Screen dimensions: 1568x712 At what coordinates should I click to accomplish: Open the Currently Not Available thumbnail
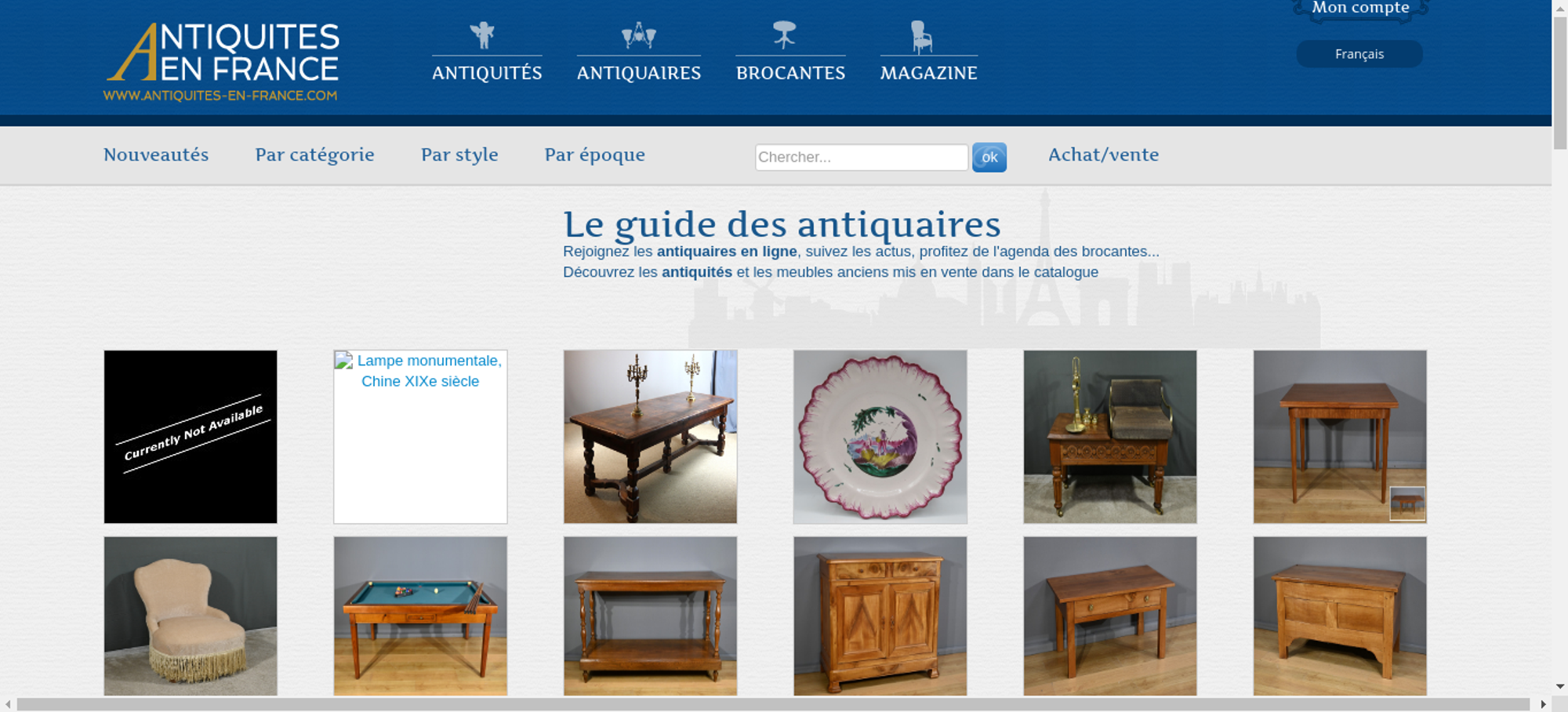pyautogui.click(x=191, y=437)
